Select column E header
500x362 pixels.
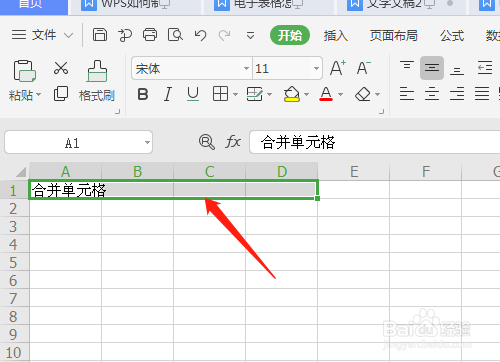click(354, 172)
